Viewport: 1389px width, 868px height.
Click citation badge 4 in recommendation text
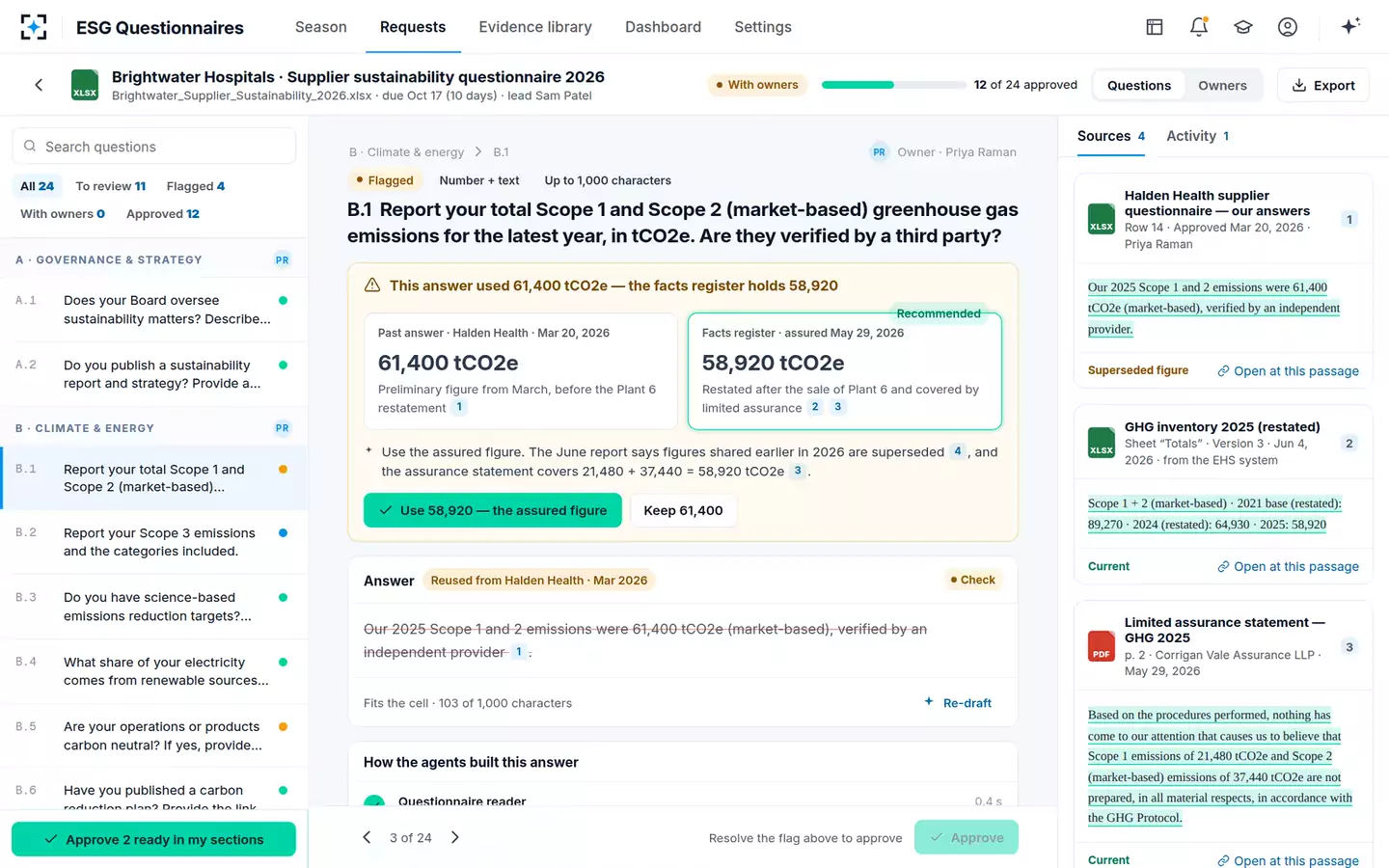(x=958, y=451)
